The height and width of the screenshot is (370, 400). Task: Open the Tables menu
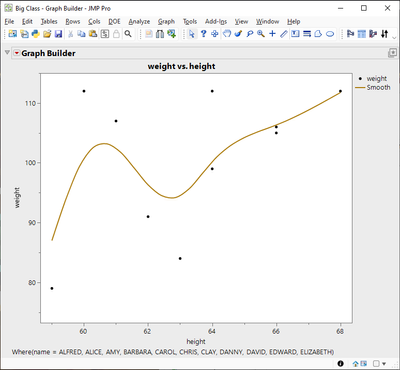[49, 22]
